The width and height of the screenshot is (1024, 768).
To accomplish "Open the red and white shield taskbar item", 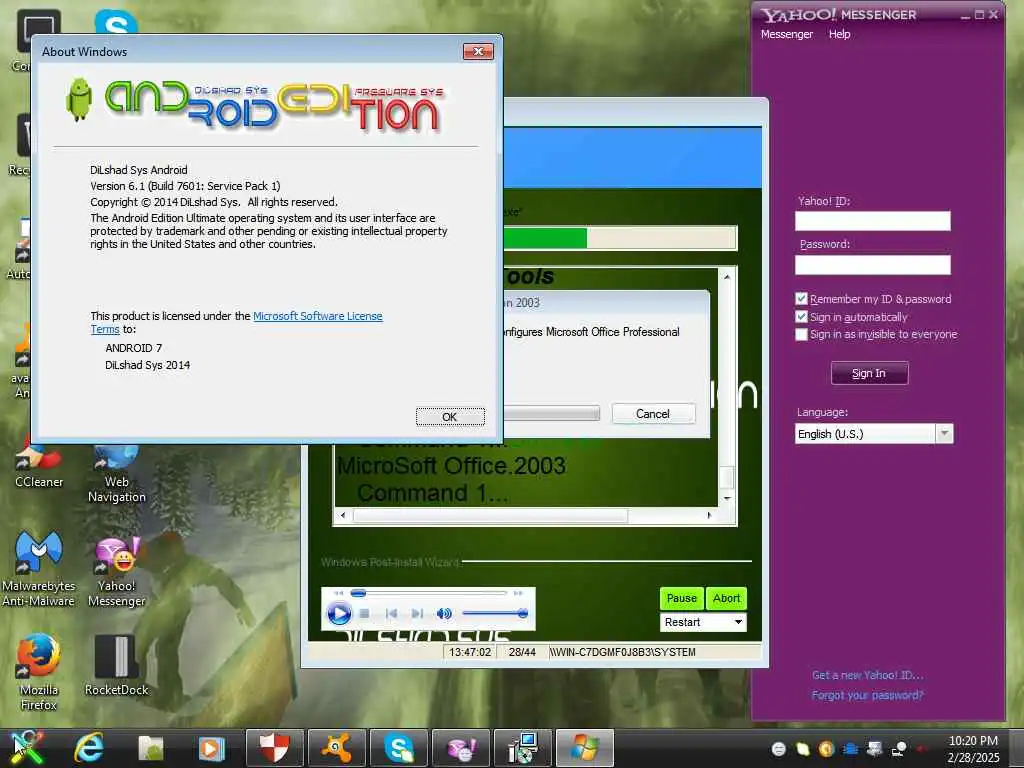I will tap(274, 748).
